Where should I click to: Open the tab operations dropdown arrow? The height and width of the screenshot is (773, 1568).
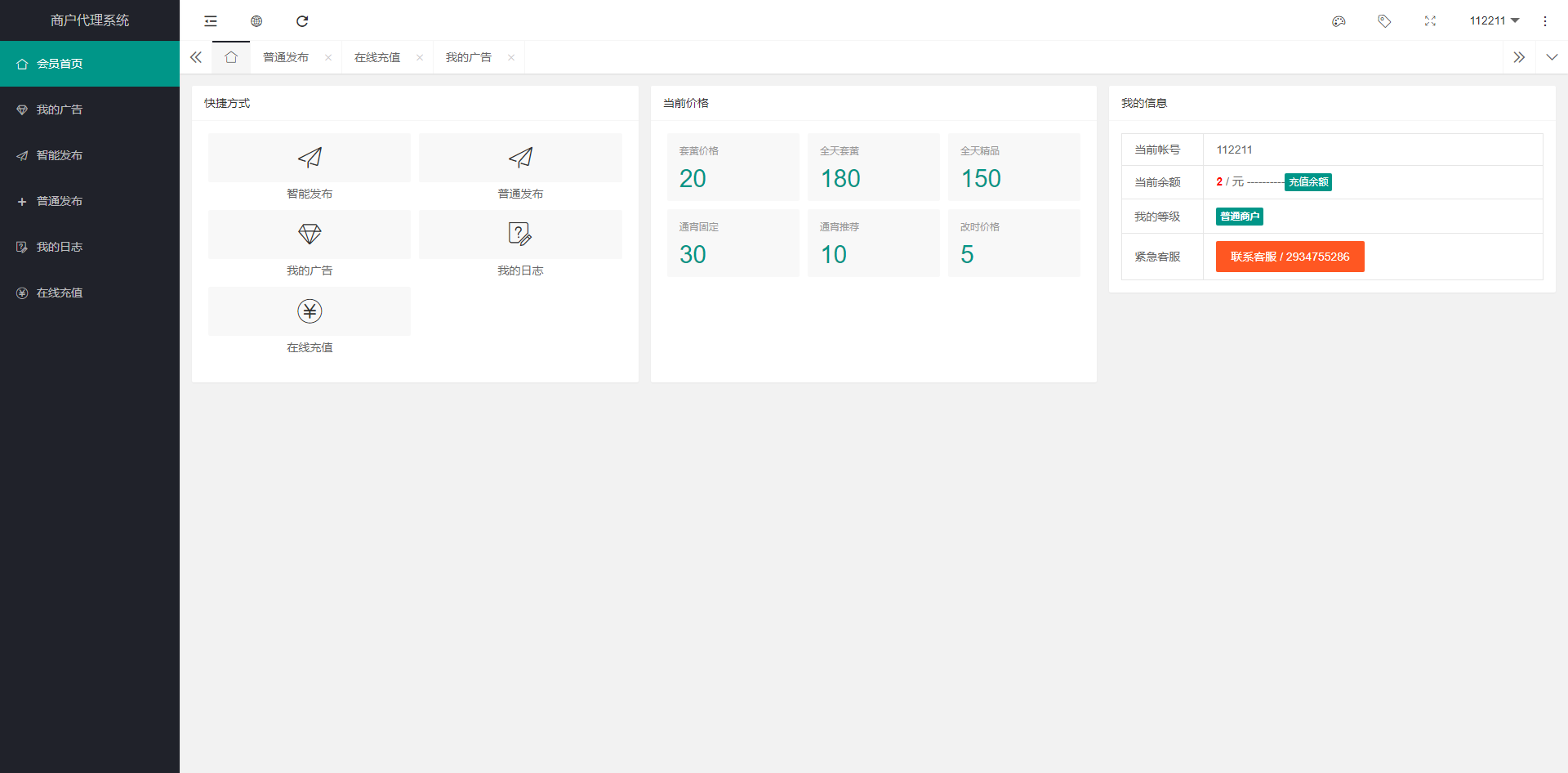click(1552, 57)
